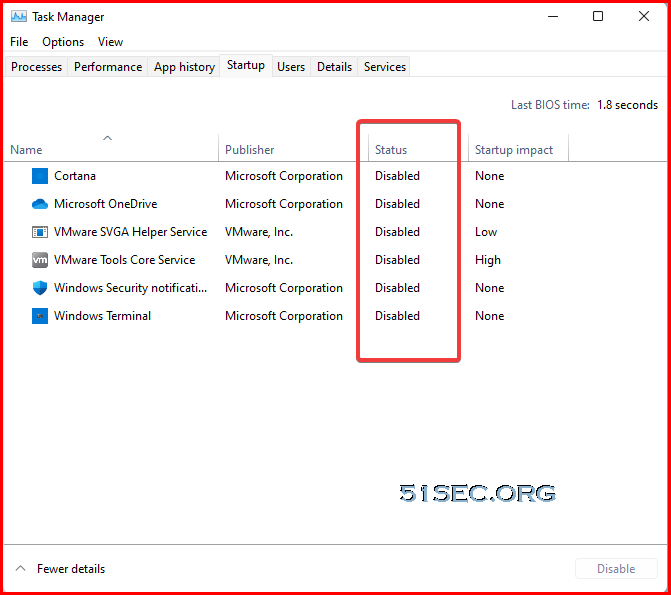Switch to the Processes tab
Viewport: 671px width, 595px height.
[x=36, y=67]
